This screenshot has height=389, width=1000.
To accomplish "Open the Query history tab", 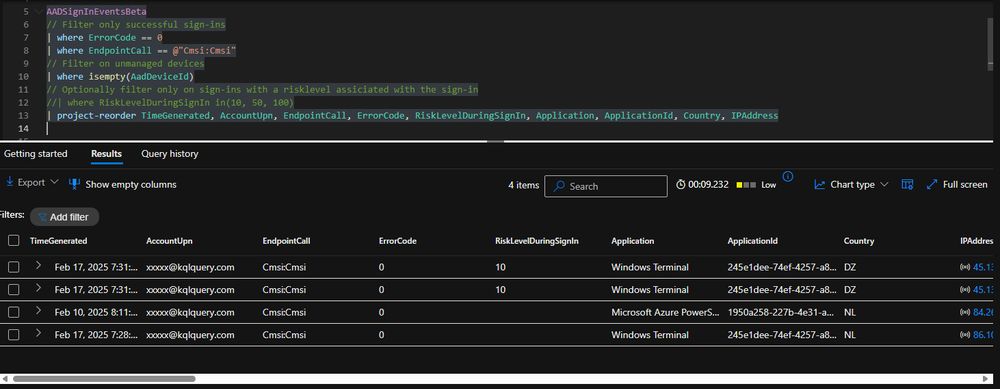I will 170,154.
